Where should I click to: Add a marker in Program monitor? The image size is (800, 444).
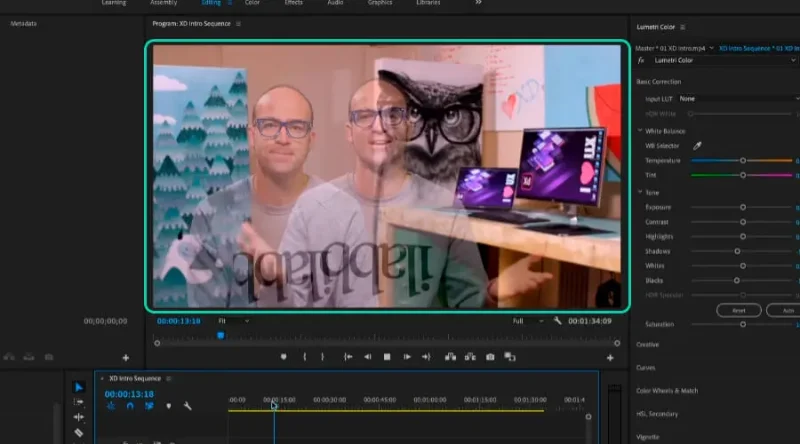pos(284,357)
